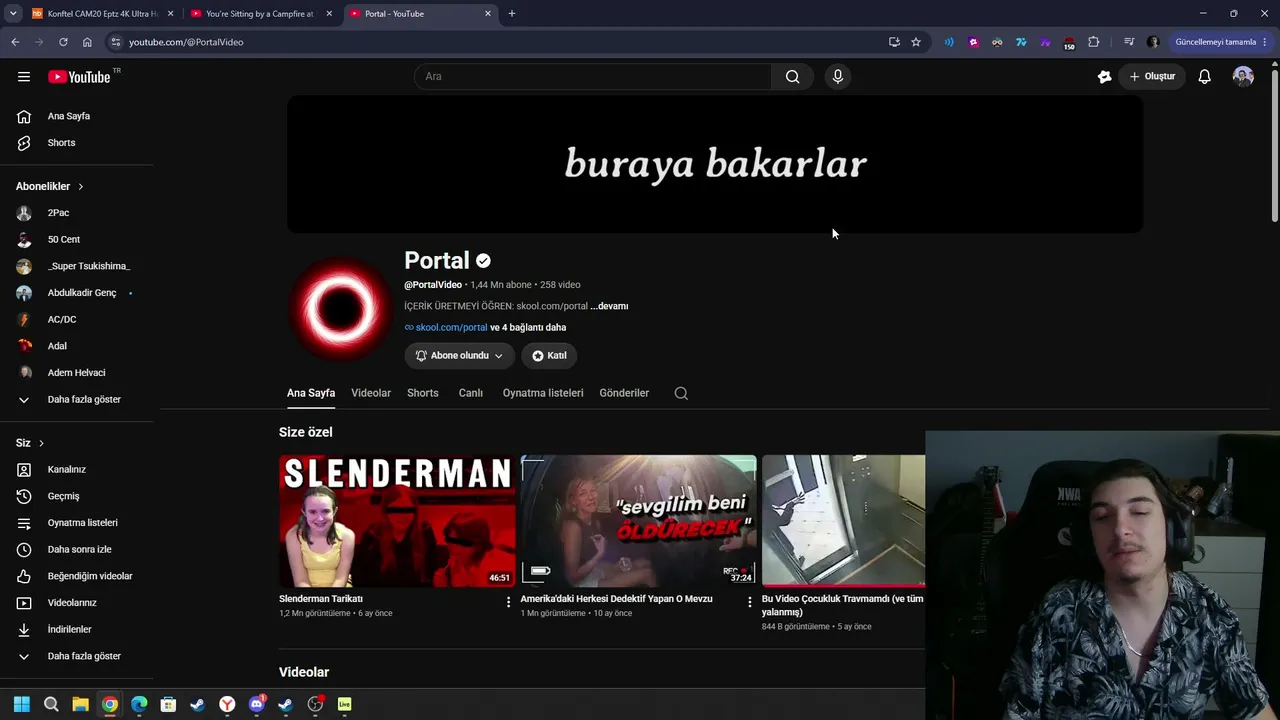Start voice search with the microphone
Image resolution: width=1280 pixels, height=720 pixels.
[838, 77]
